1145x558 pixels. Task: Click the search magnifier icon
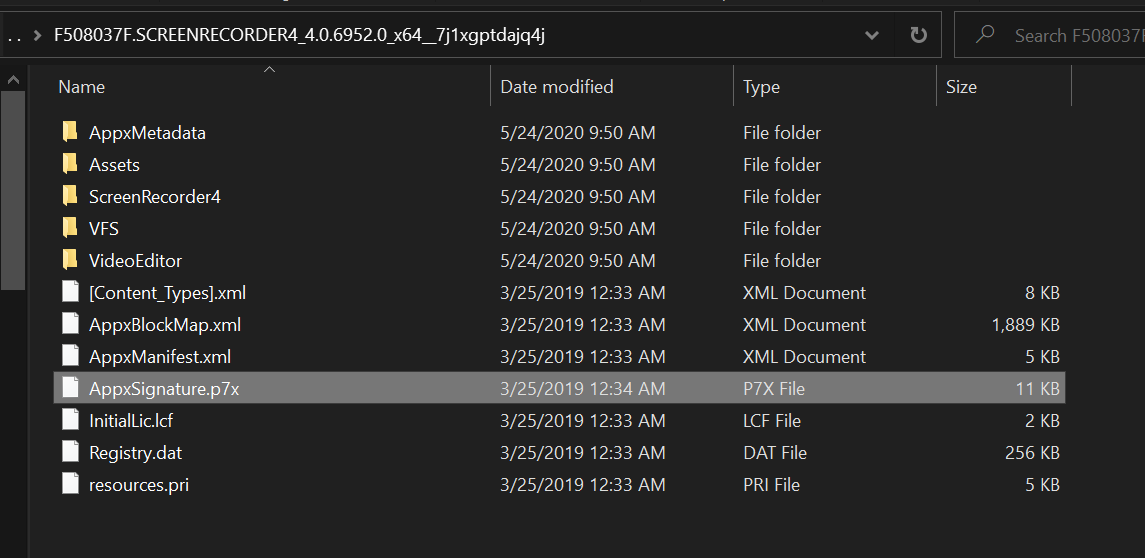(986, 34)
